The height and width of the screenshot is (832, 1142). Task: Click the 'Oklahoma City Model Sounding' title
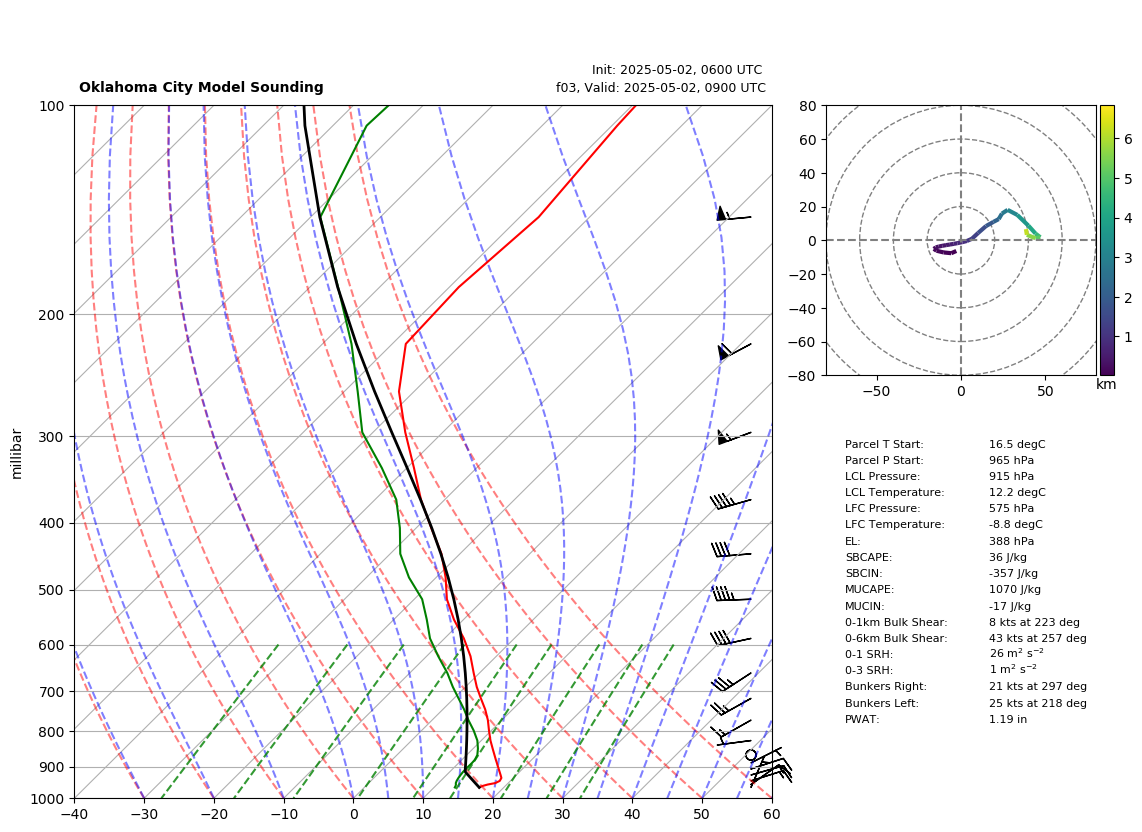201,87
